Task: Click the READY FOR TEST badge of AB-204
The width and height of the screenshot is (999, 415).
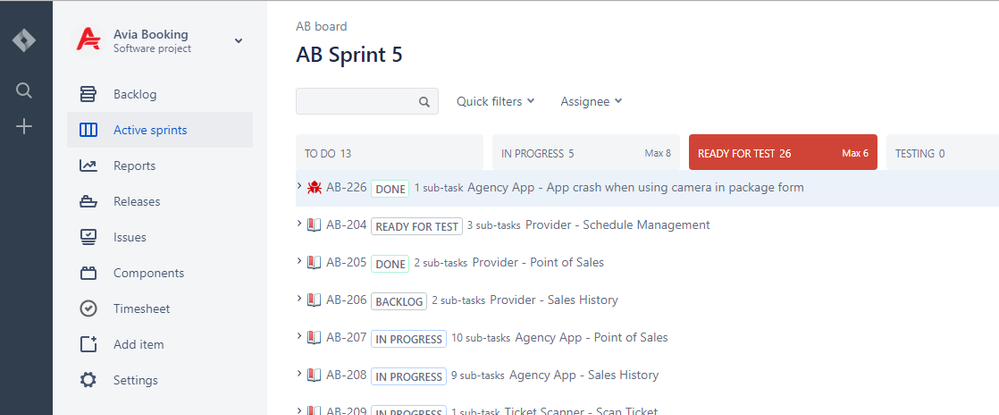Action: (417, 226)
